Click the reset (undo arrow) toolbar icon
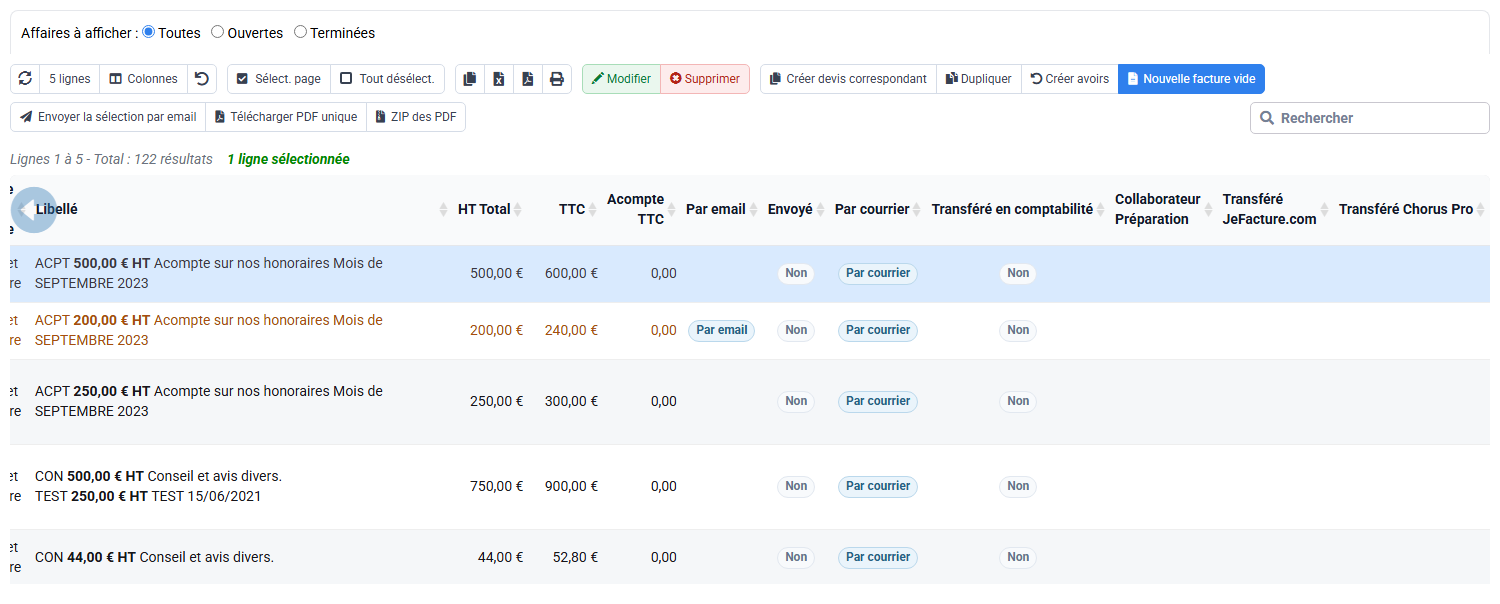Viewport: 1500px width, 604px height. tap(202, 79)
